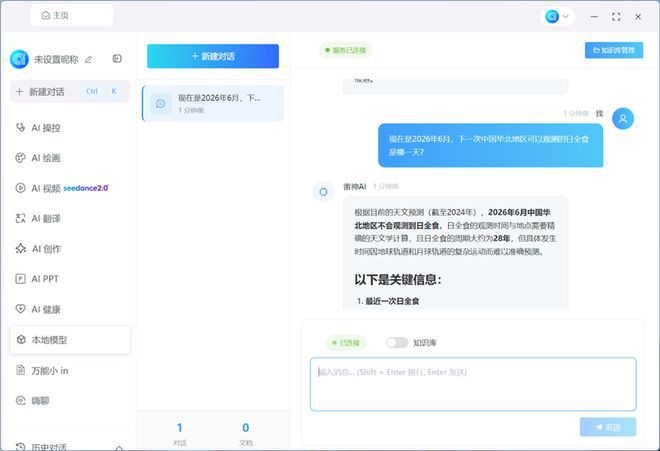This screenshot has width=660, height=451.
Task: Click sidebar 新建对话 Ctrl K button
Action: point(70,91)
